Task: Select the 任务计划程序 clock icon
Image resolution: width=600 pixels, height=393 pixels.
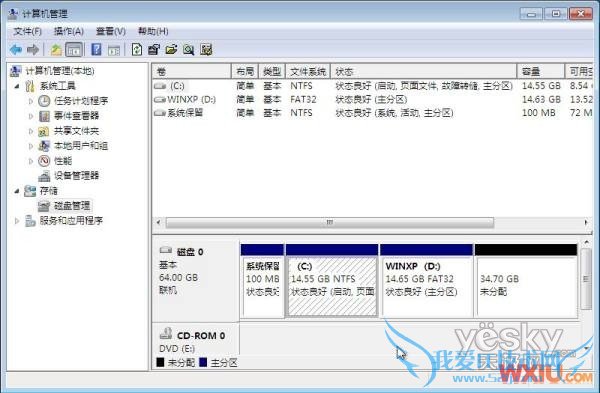Action: click(x=44, y=101)
